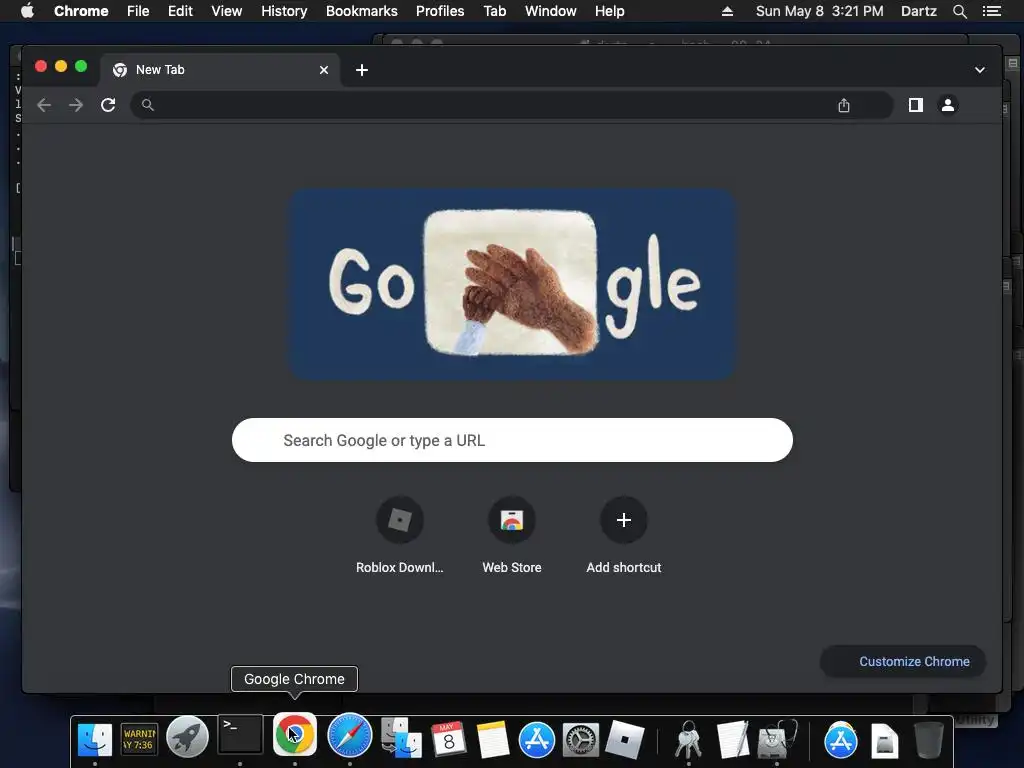Open Safari compass icon in dock
Screen dimensions: 1024x768
349,736
